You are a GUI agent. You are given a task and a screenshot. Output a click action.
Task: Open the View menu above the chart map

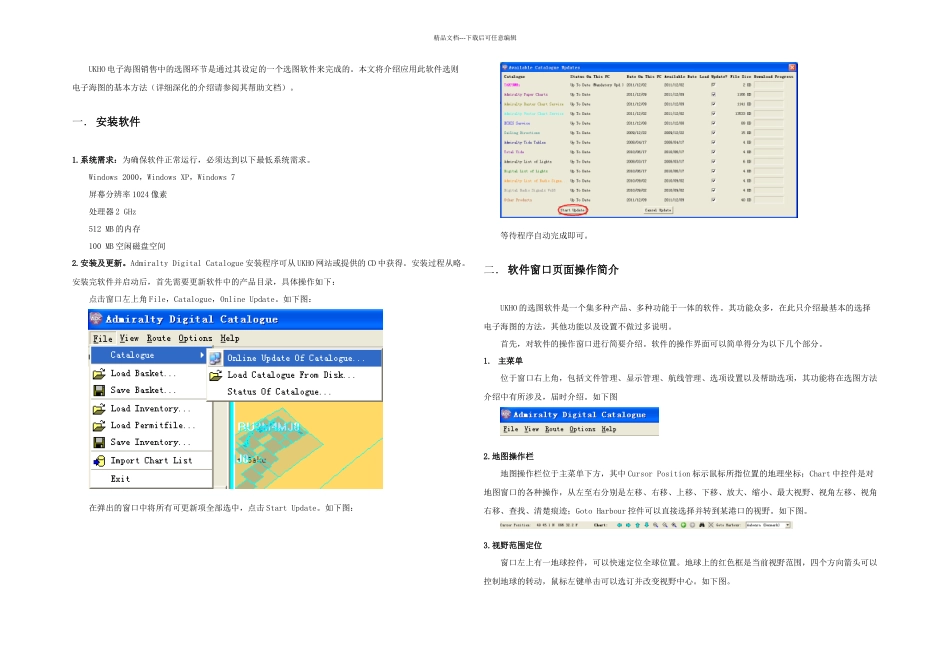(x=129, y=338)
